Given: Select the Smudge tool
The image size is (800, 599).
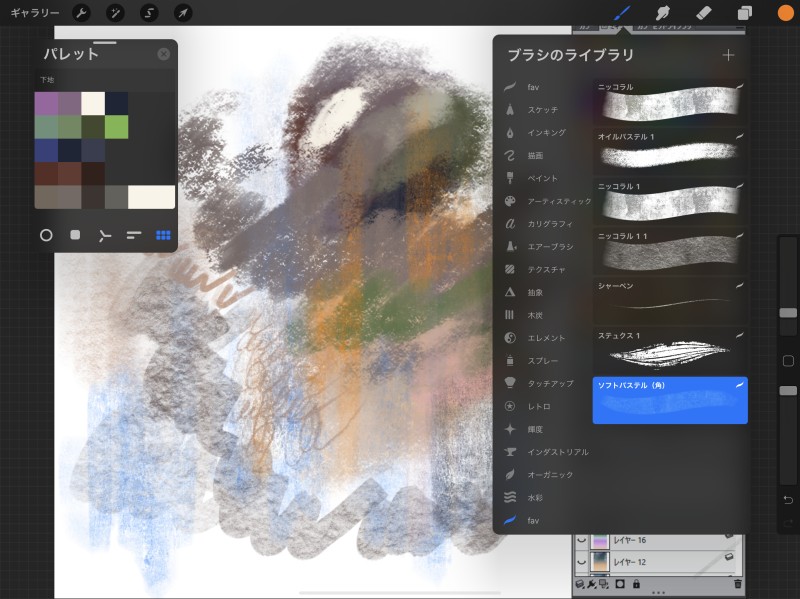Looking at the screenshot, I should tap(663, 13).
